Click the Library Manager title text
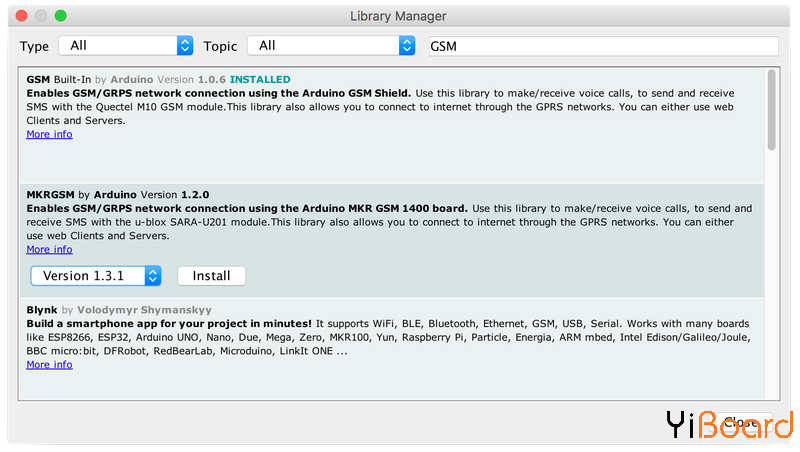Screen dimensions: 800x452 398,16
